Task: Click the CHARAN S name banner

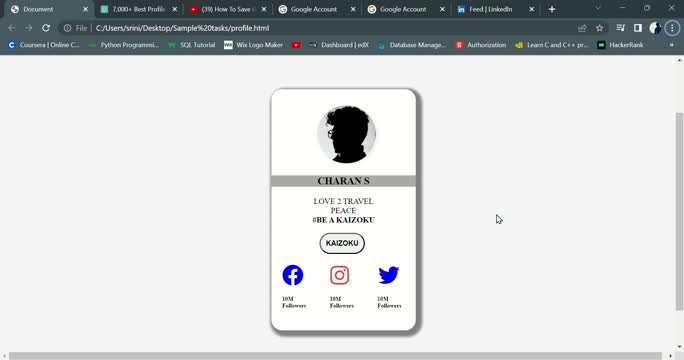Action: [343, 181]
